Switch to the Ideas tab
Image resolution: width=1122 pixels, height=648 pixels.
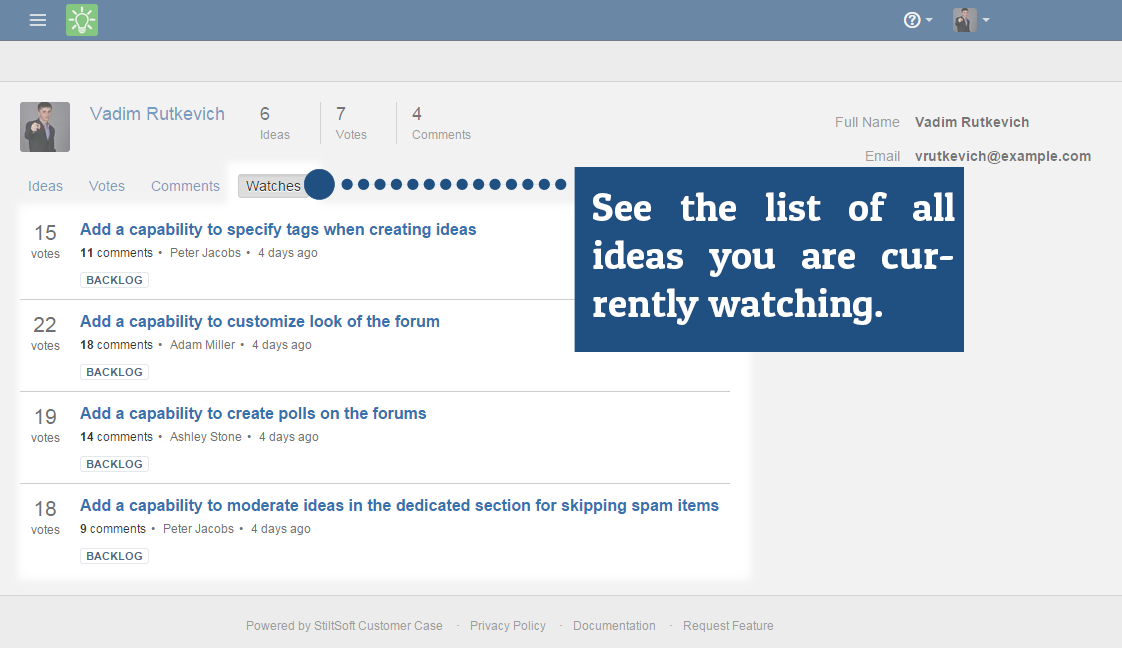(45, 186)
